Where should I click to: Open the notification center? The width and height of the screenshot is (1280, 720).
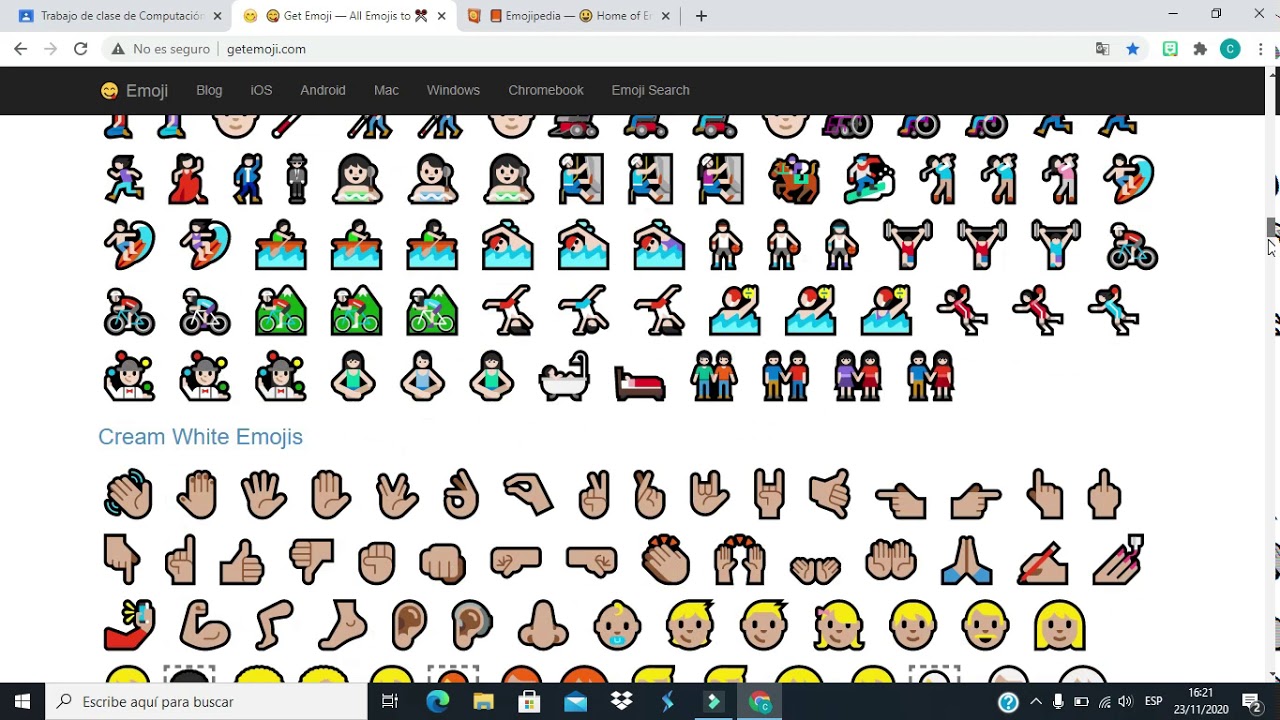tap(1250, 701)
